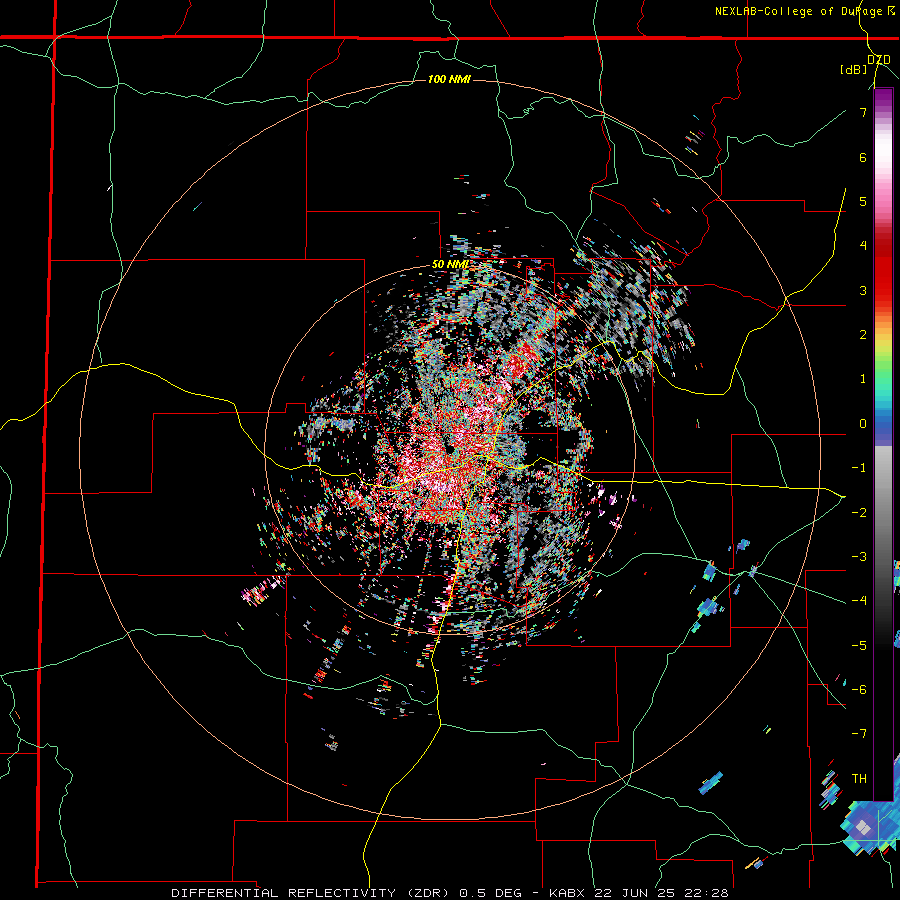Click the "7" value on the ZDR scale
The width and height of the screenshot is (900, 900).
(863, 112)
